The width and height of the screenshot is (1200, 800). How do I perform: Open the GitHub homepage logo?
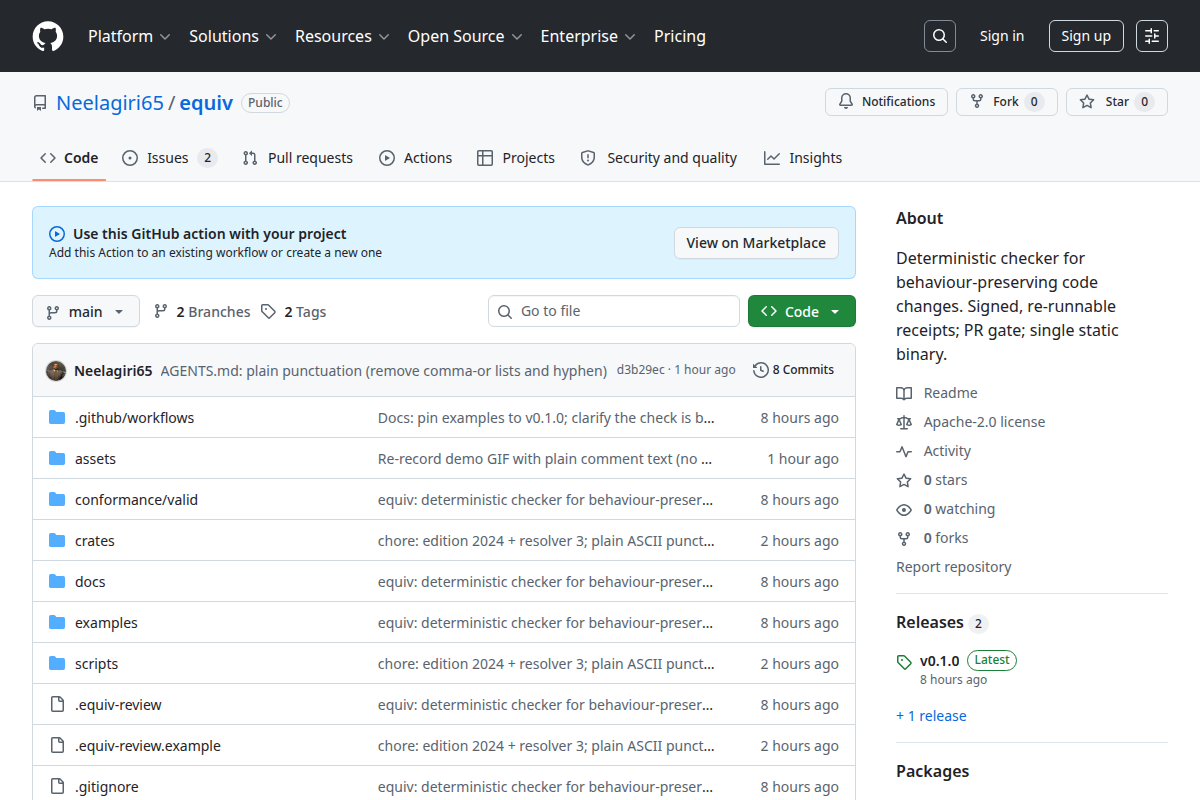[x=48, y=36]
